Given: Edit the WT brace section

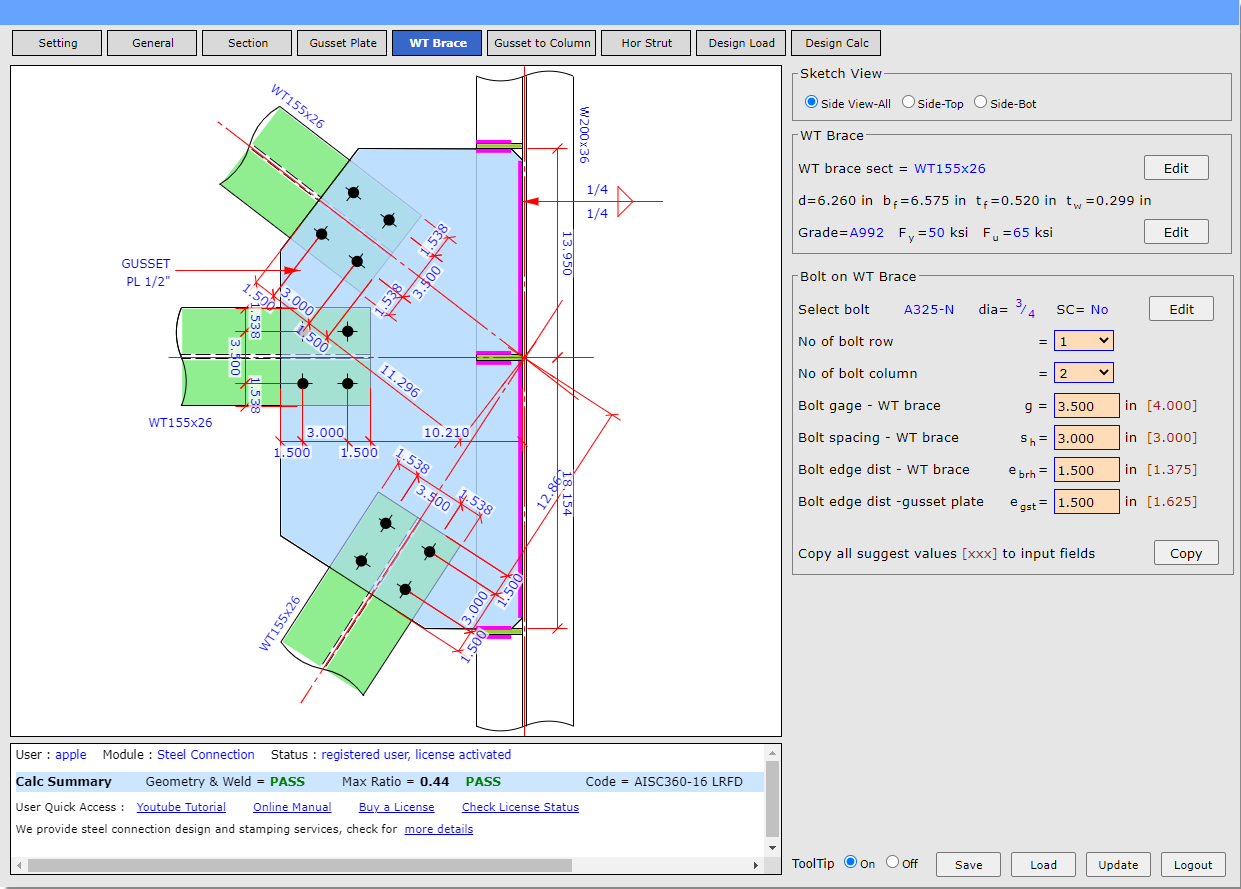Looking at the screenshot, I should click(1176, 168).
